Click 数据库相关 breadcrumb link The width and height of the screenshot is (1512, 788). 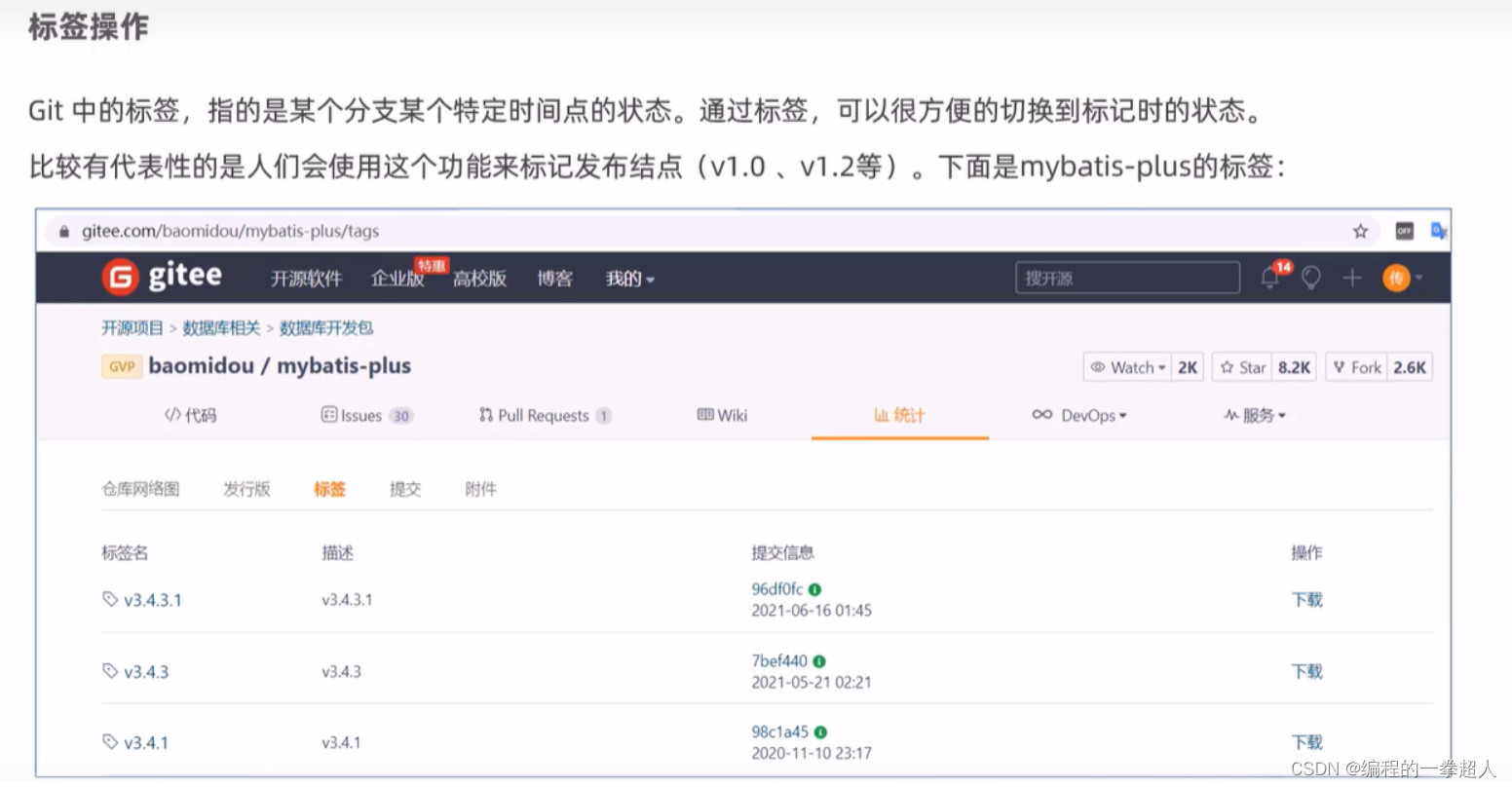221,328
